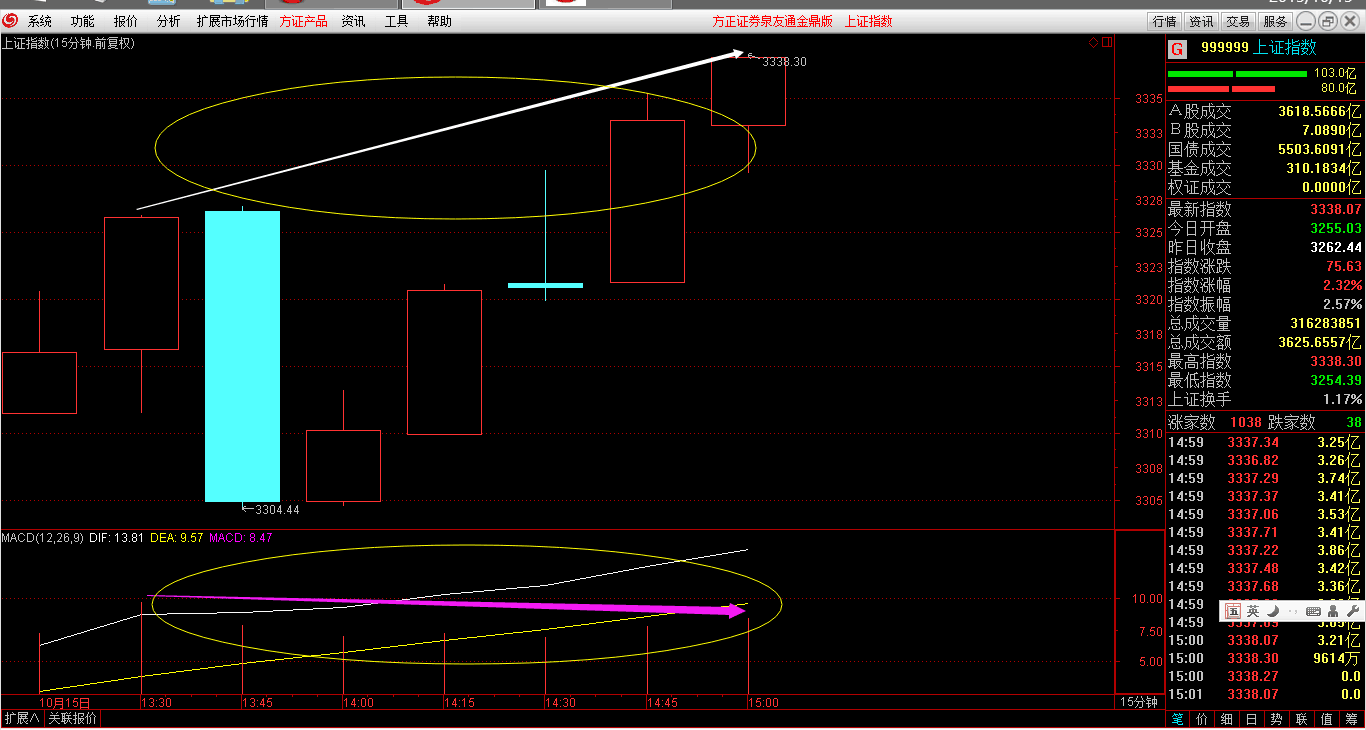Image resolution: width=1366 pixels, height=730 pixels.
Task: Open the soft keyboard icon in the IME toolbar
Action: tap(1313, 611)
